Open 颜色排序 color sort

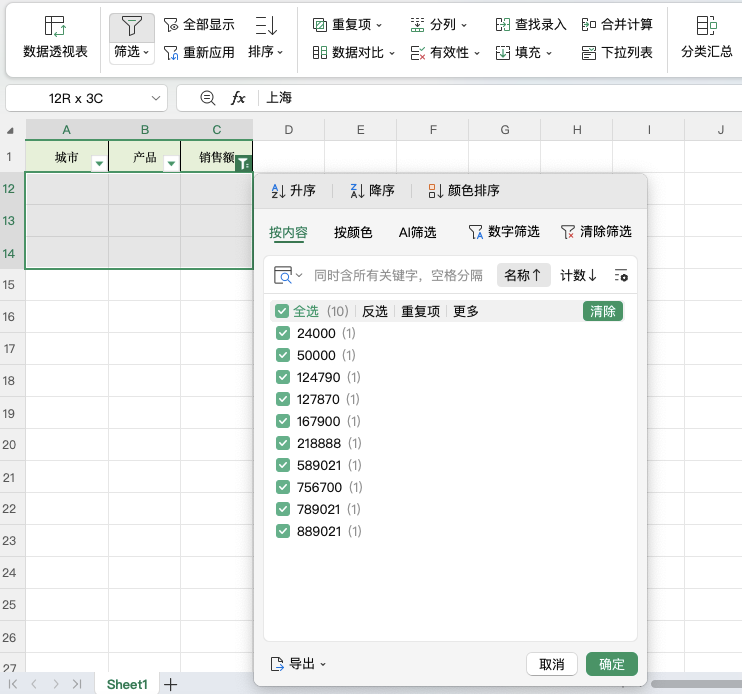click(464, 191)
